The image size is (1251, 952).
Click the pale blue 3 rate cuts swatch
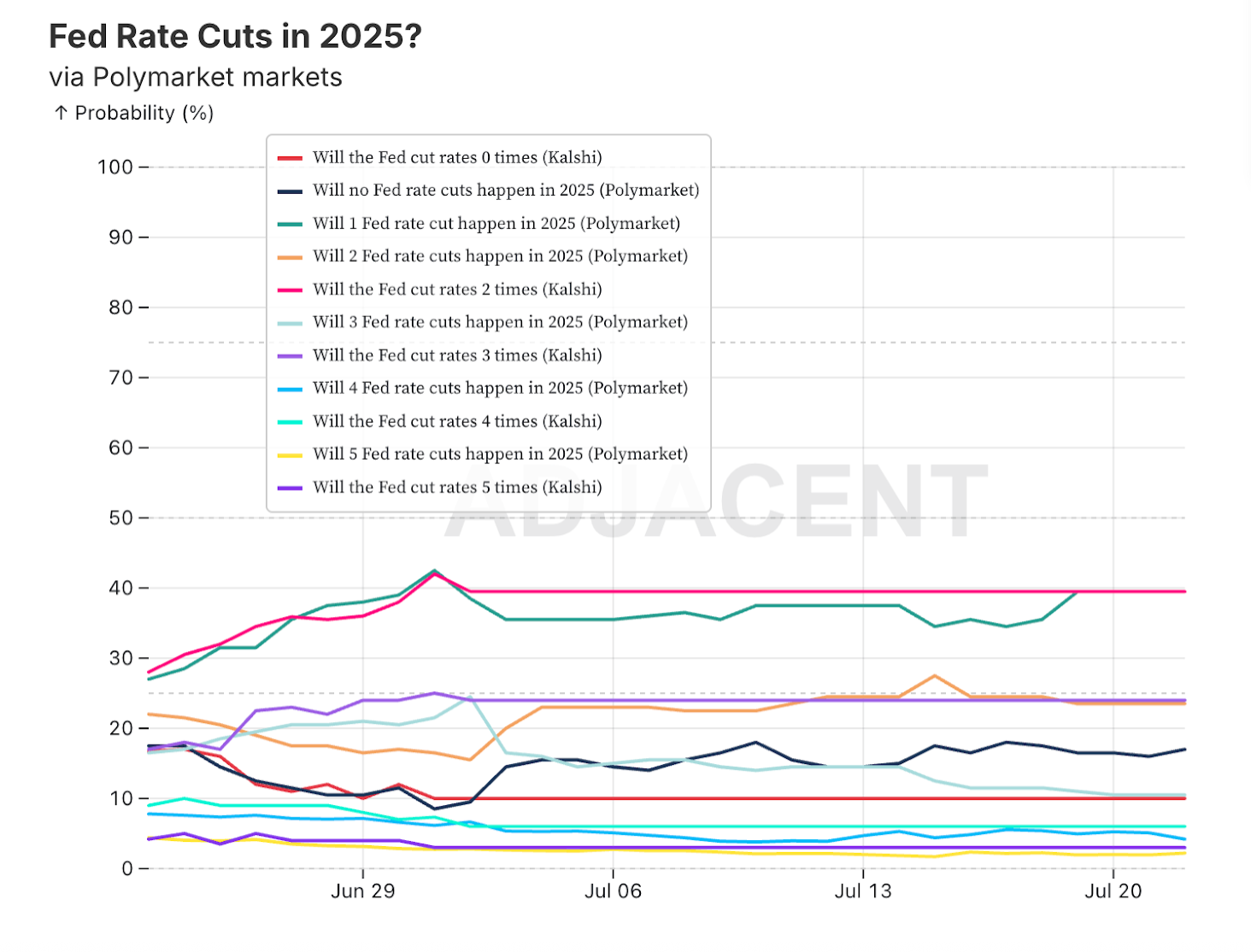[291, 323]
